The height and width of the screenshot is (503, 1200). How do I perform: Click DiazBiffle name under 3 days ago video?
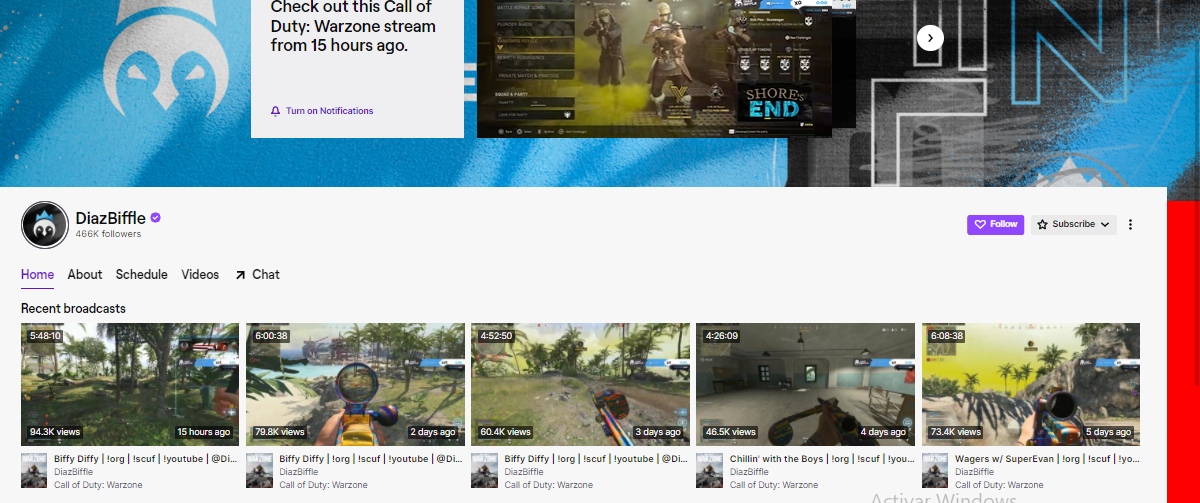(x=524, y=472)
